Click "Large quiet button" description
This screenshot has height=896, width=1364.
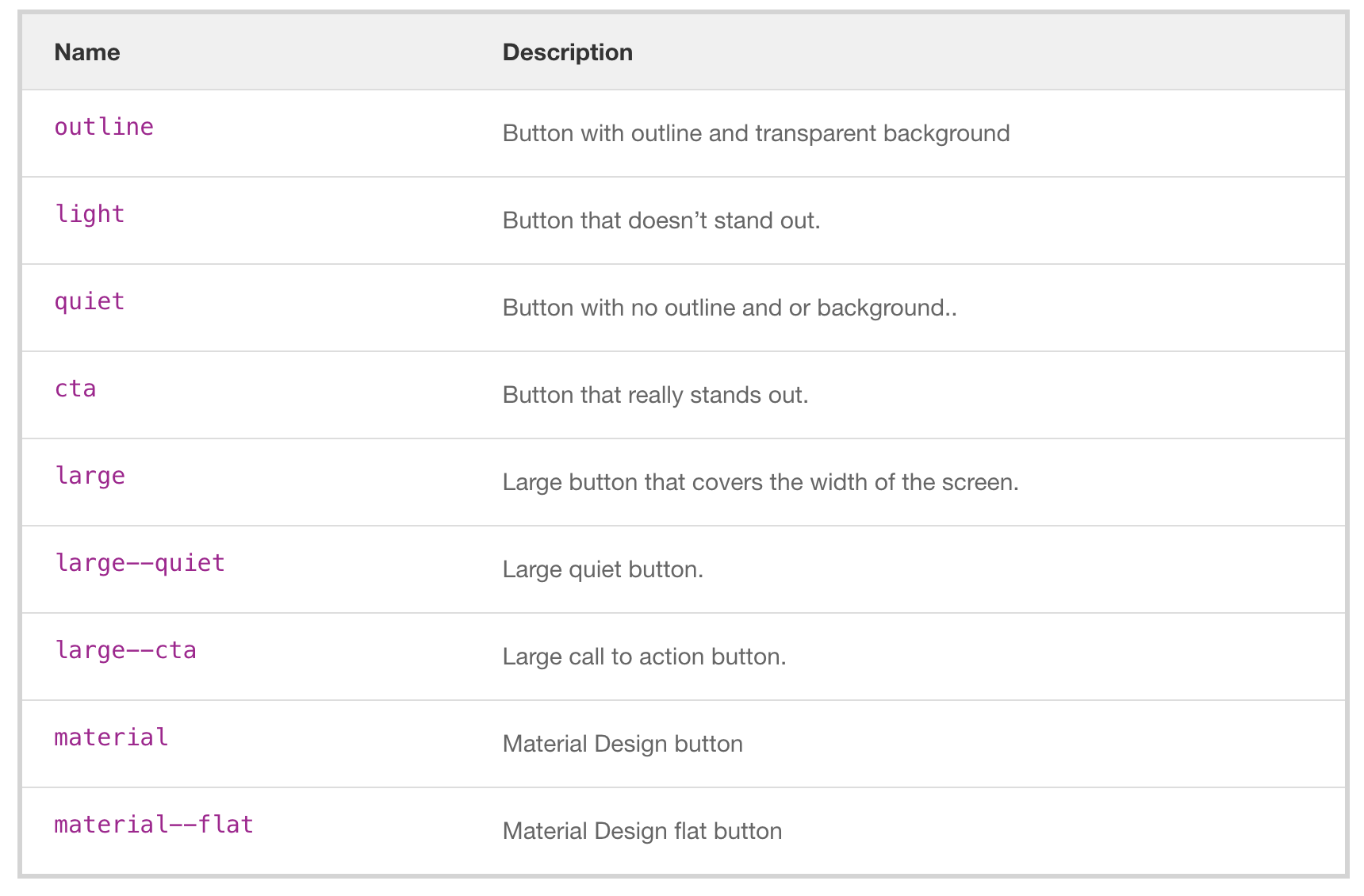tap(603, 569)
